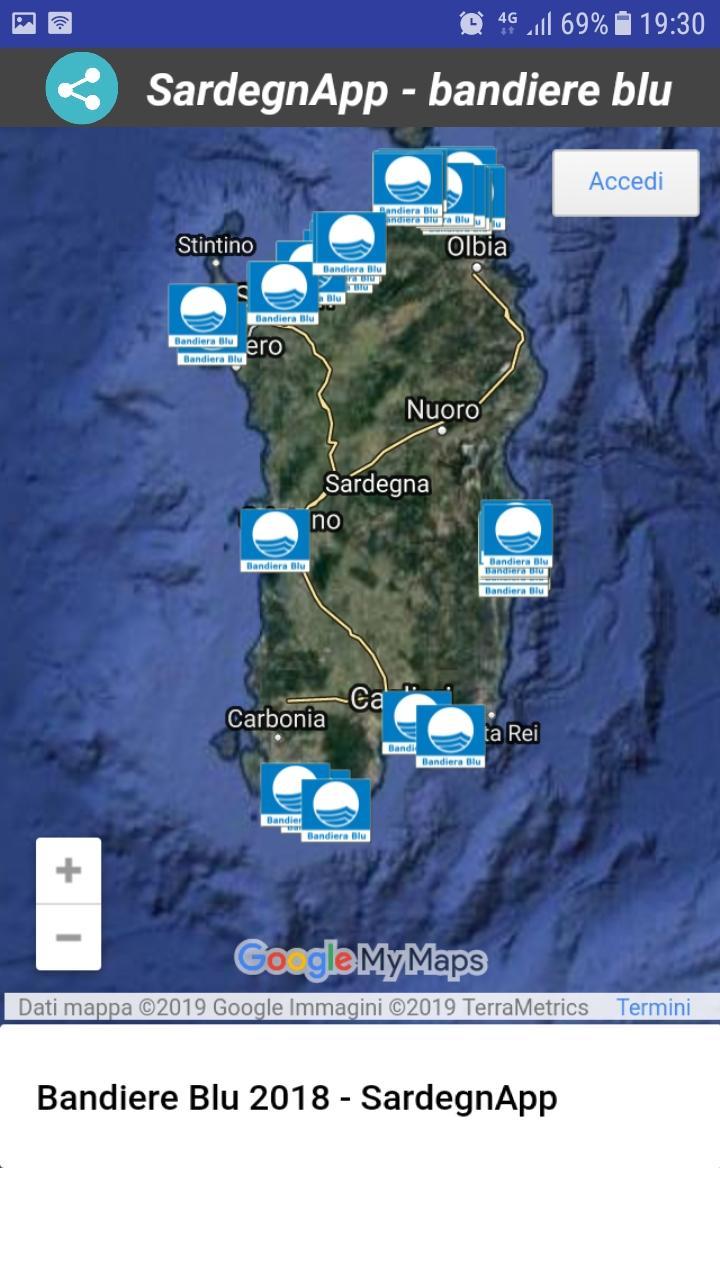
Task: Select the Bandiera Blu marker near Oristano
Action: [275, 540]
